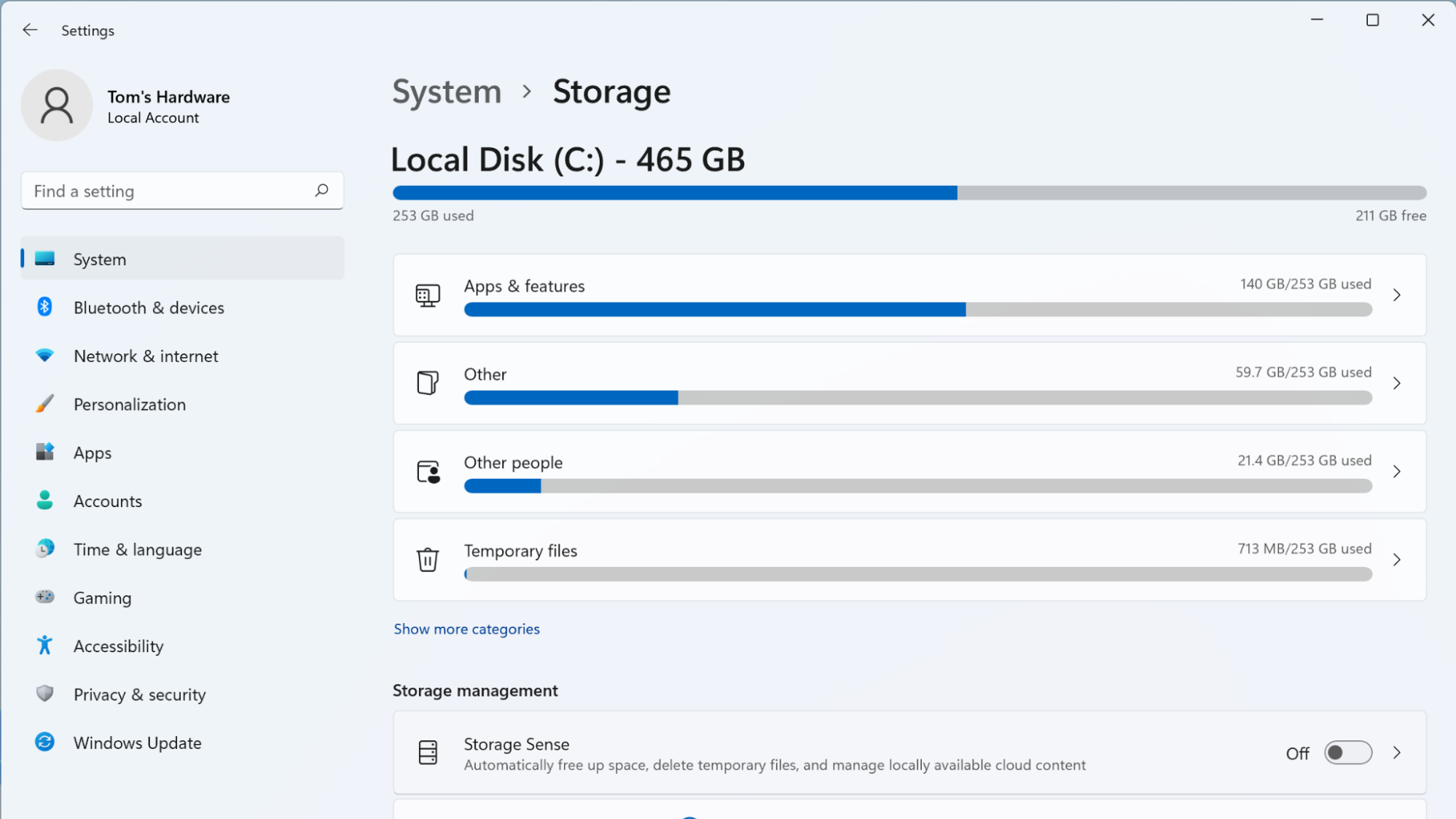Click the back arrow navigation button

[x=29, y=29]
